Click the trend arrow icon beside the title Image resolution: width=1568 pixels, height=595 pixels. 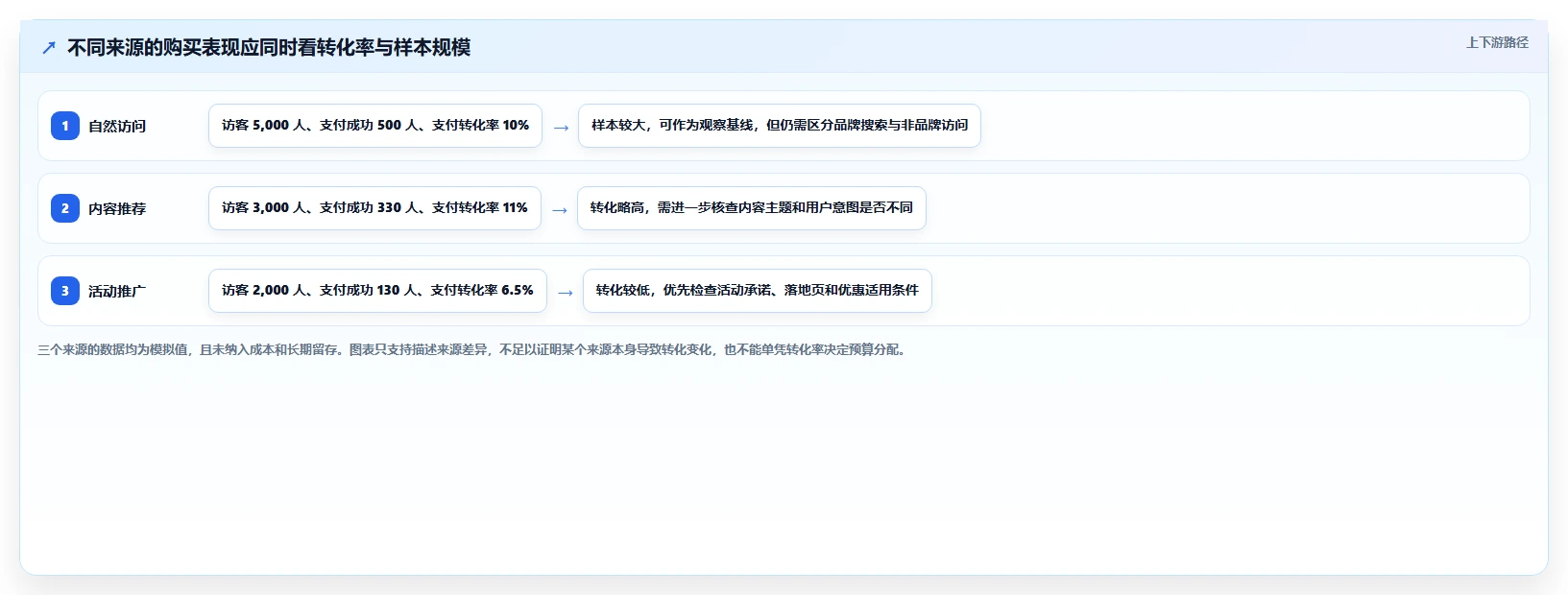pos(49,47)
